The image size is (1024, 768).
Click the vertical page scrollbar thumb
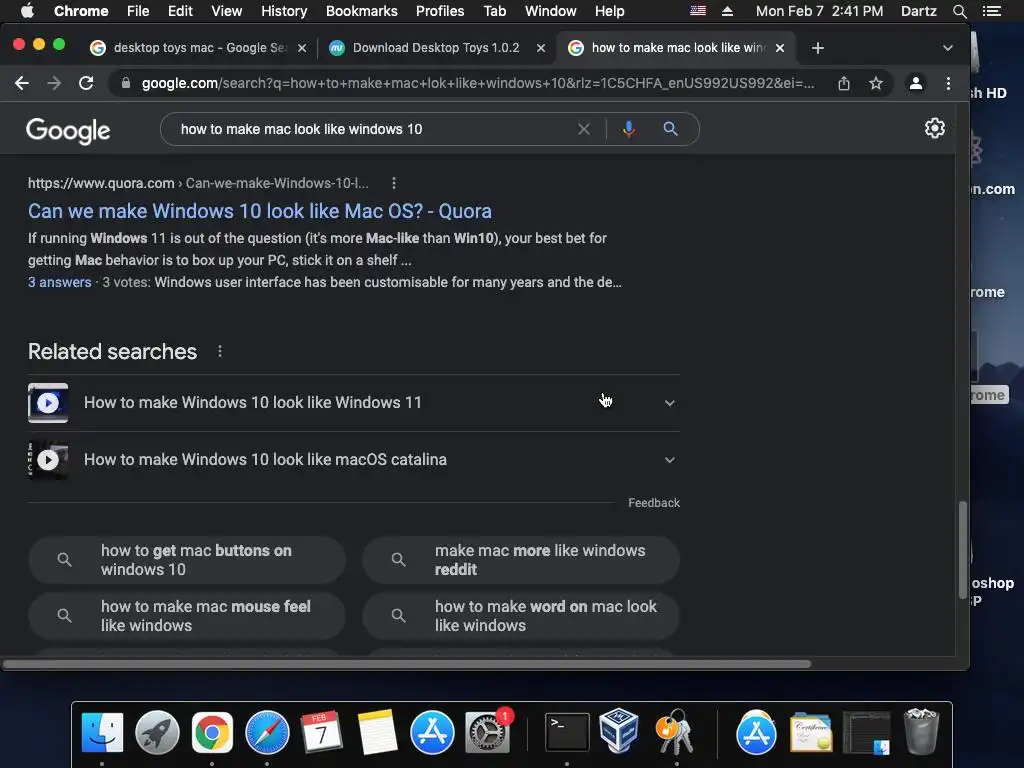[962, 549]
